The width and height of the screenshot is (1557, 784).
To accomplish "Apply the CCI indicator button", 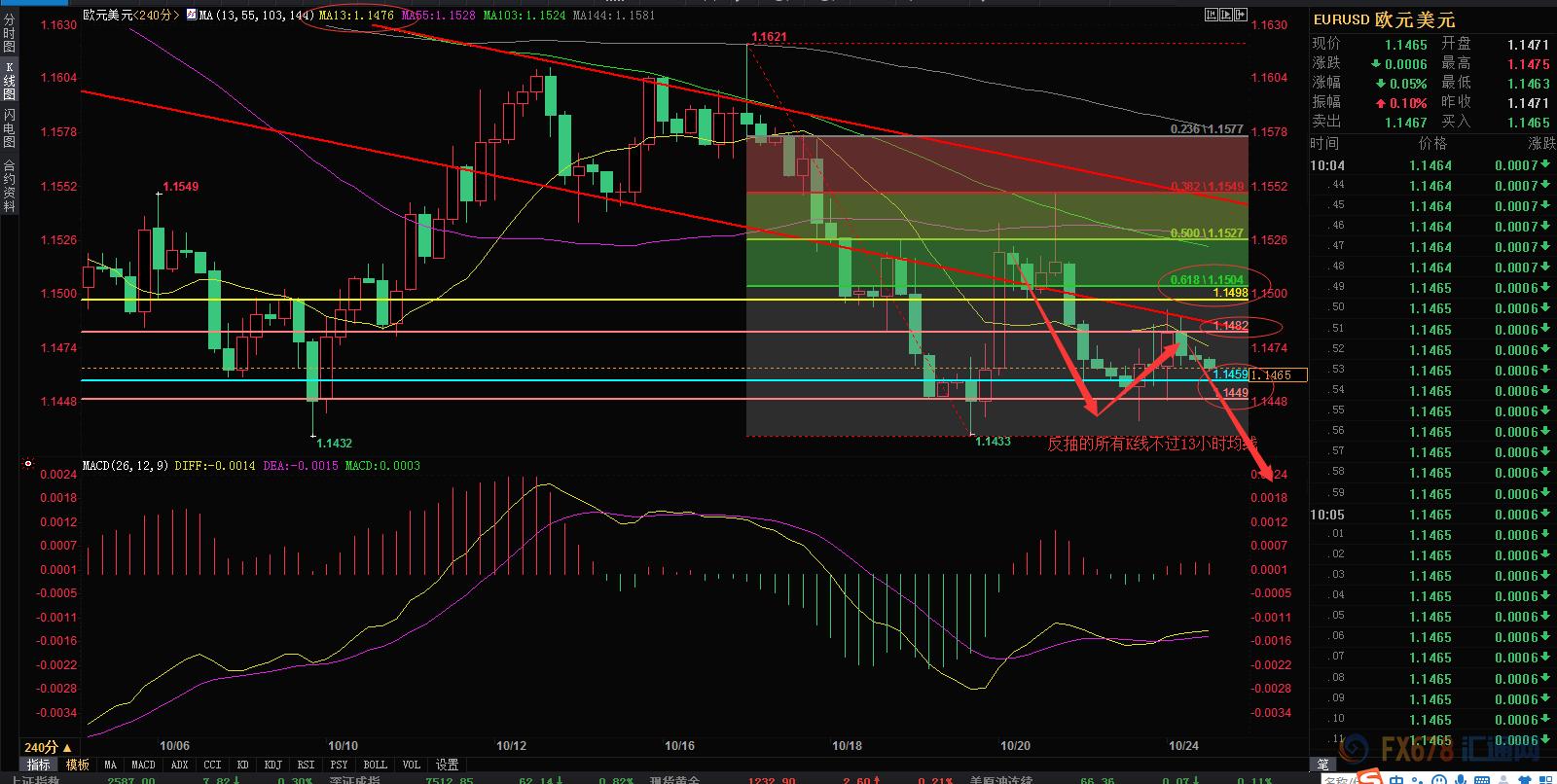I will (213, 766).
